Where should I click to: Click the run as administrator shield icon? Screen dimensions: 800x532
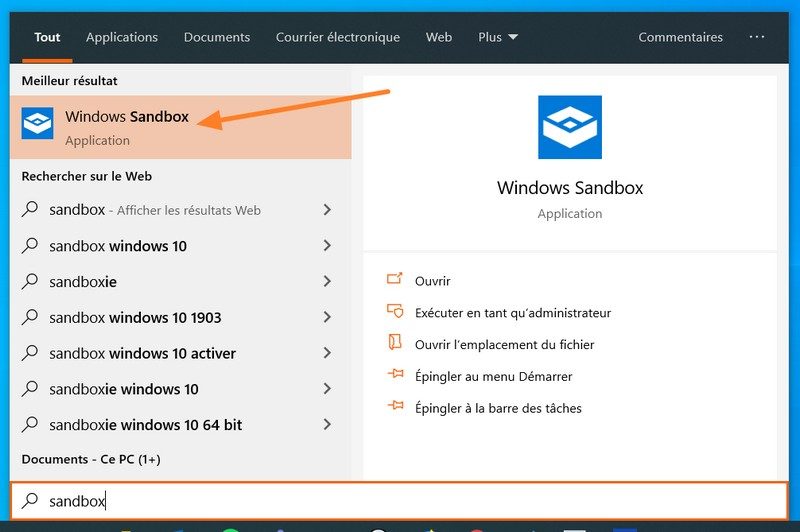click(x=395, y=311)
